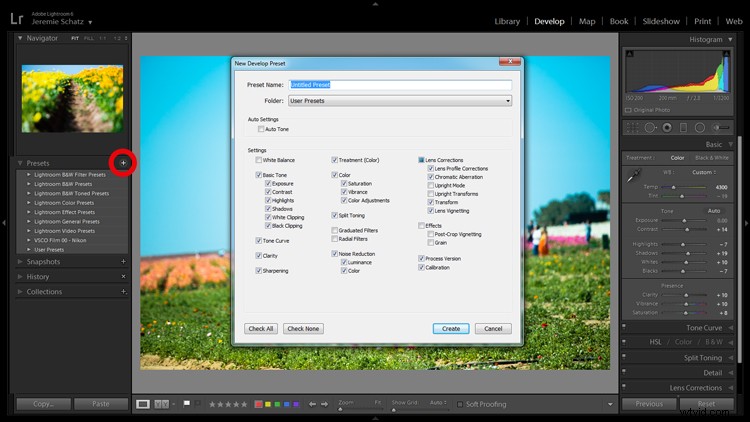
Task: Apply yellow color label
Action: pos(268,404)
